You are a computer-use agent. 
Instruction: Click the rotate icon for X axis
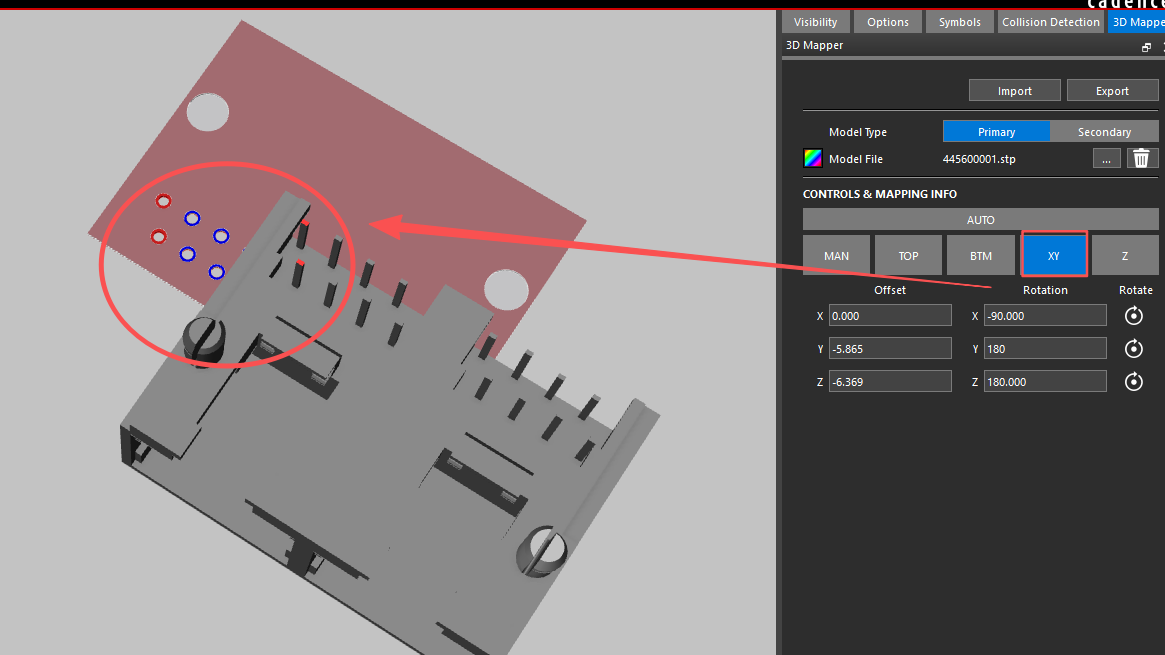click(1133, 316)
